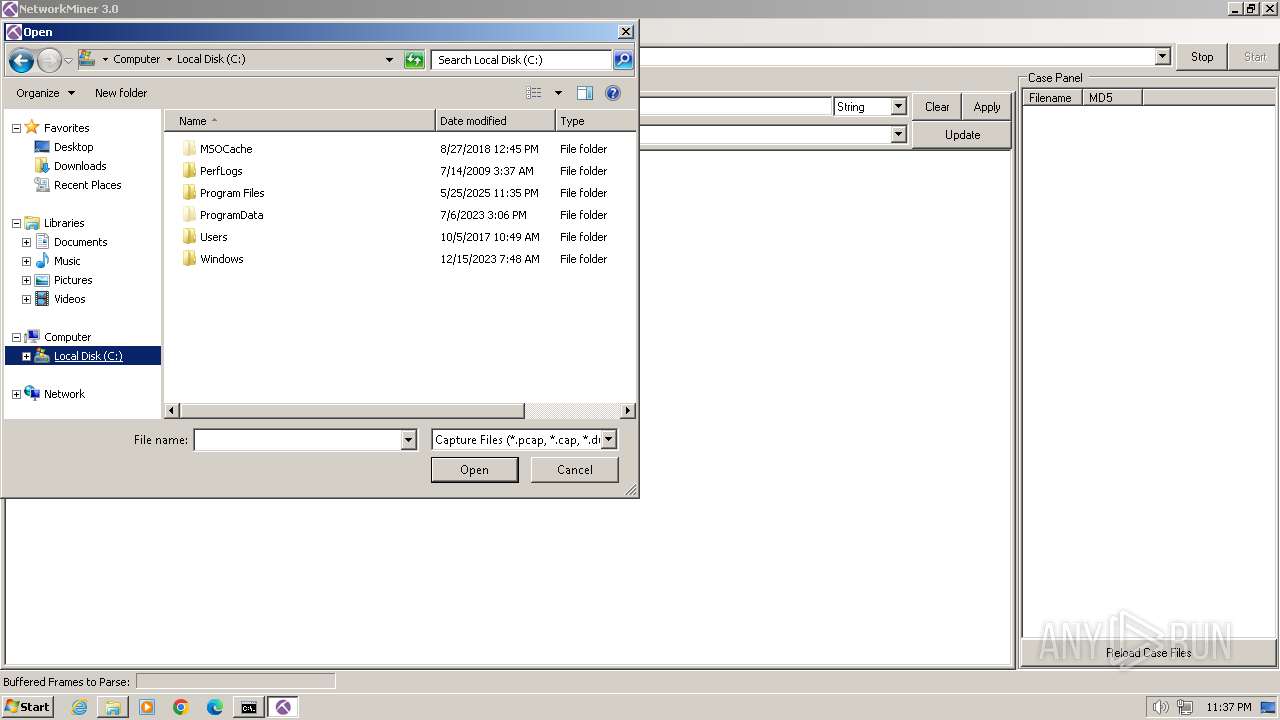This screenshot has height=720, width=1280.
Task: Cancel the Open dialog
Action: point(575,470)
